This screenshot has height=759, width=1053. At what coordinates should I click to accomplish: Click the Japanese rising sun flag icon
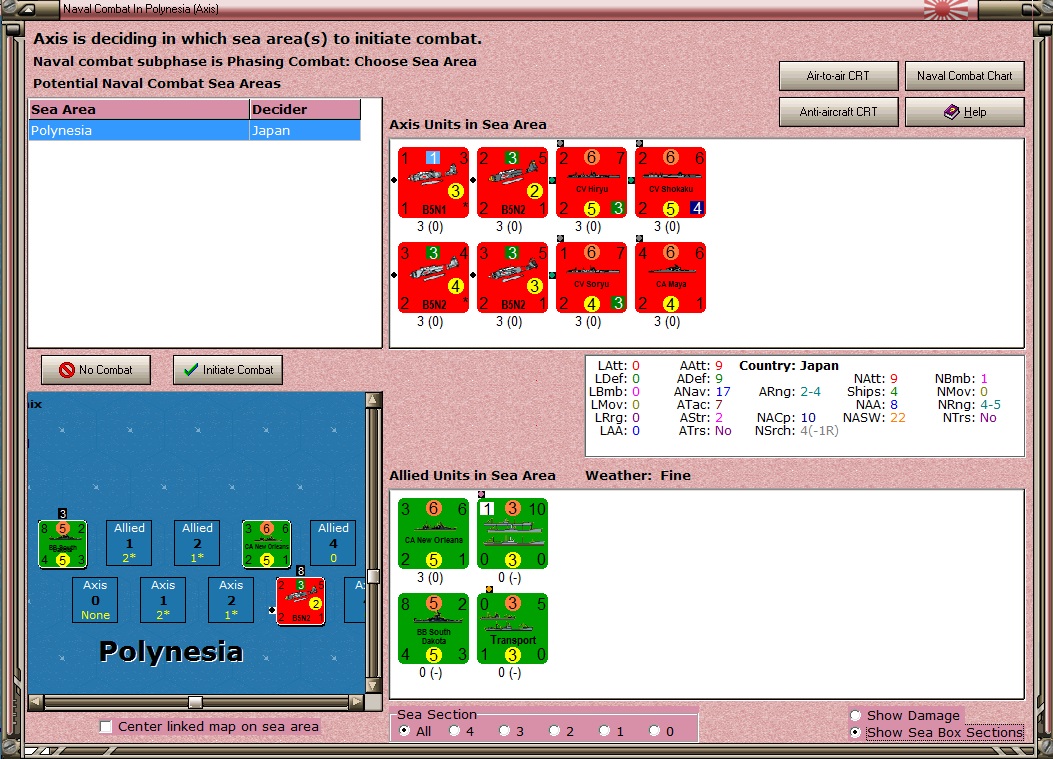(946, 9)
